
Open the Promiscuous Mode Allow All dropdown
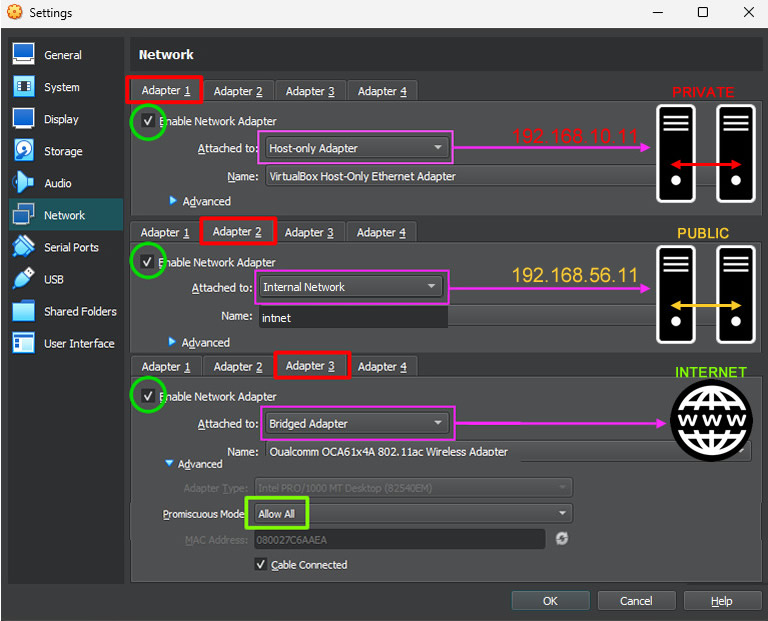coord(413,514)
